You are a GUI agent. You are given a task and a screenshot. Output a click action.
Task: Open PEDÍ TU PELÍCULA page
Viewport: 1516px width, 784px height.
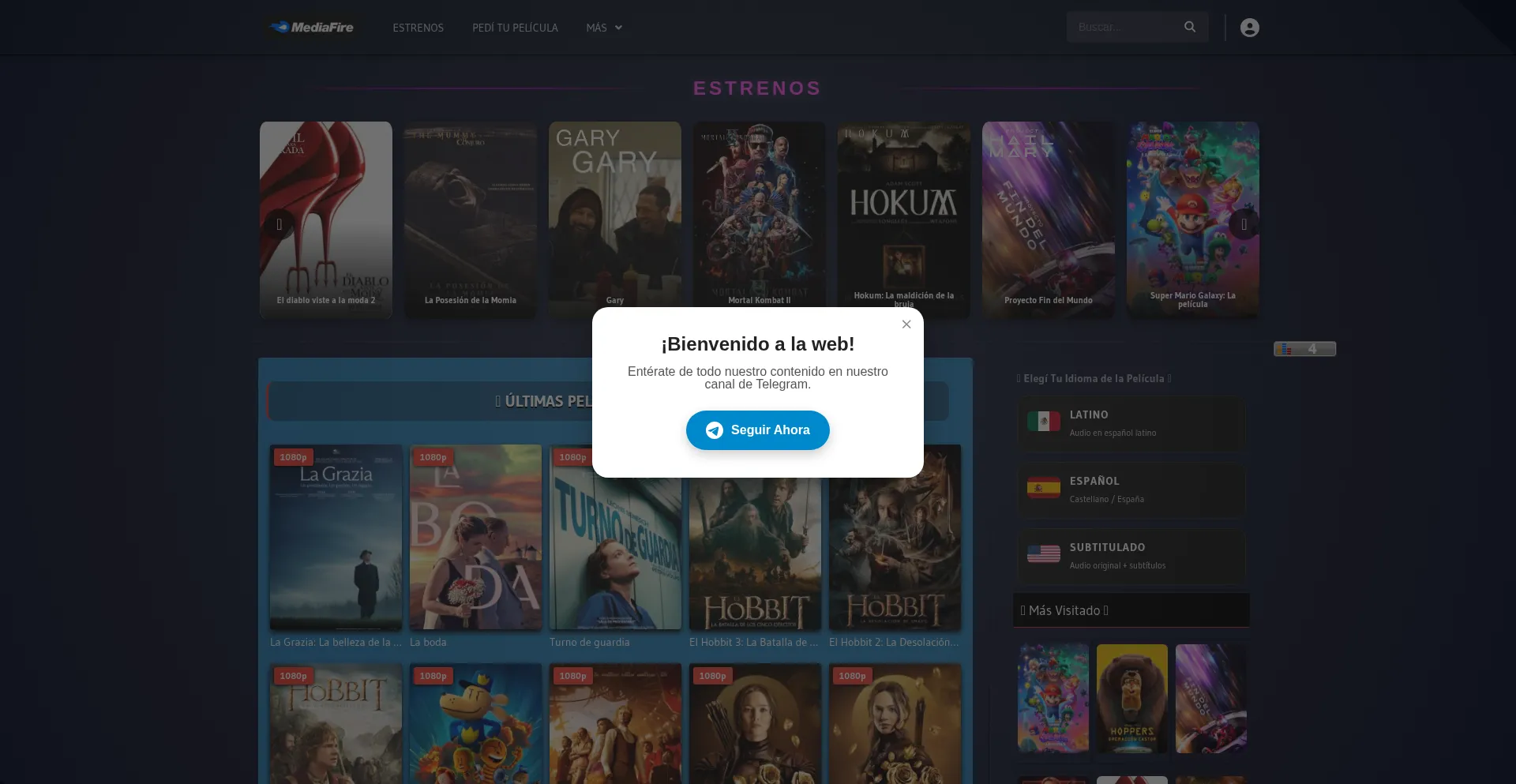(x=515, y=28)
